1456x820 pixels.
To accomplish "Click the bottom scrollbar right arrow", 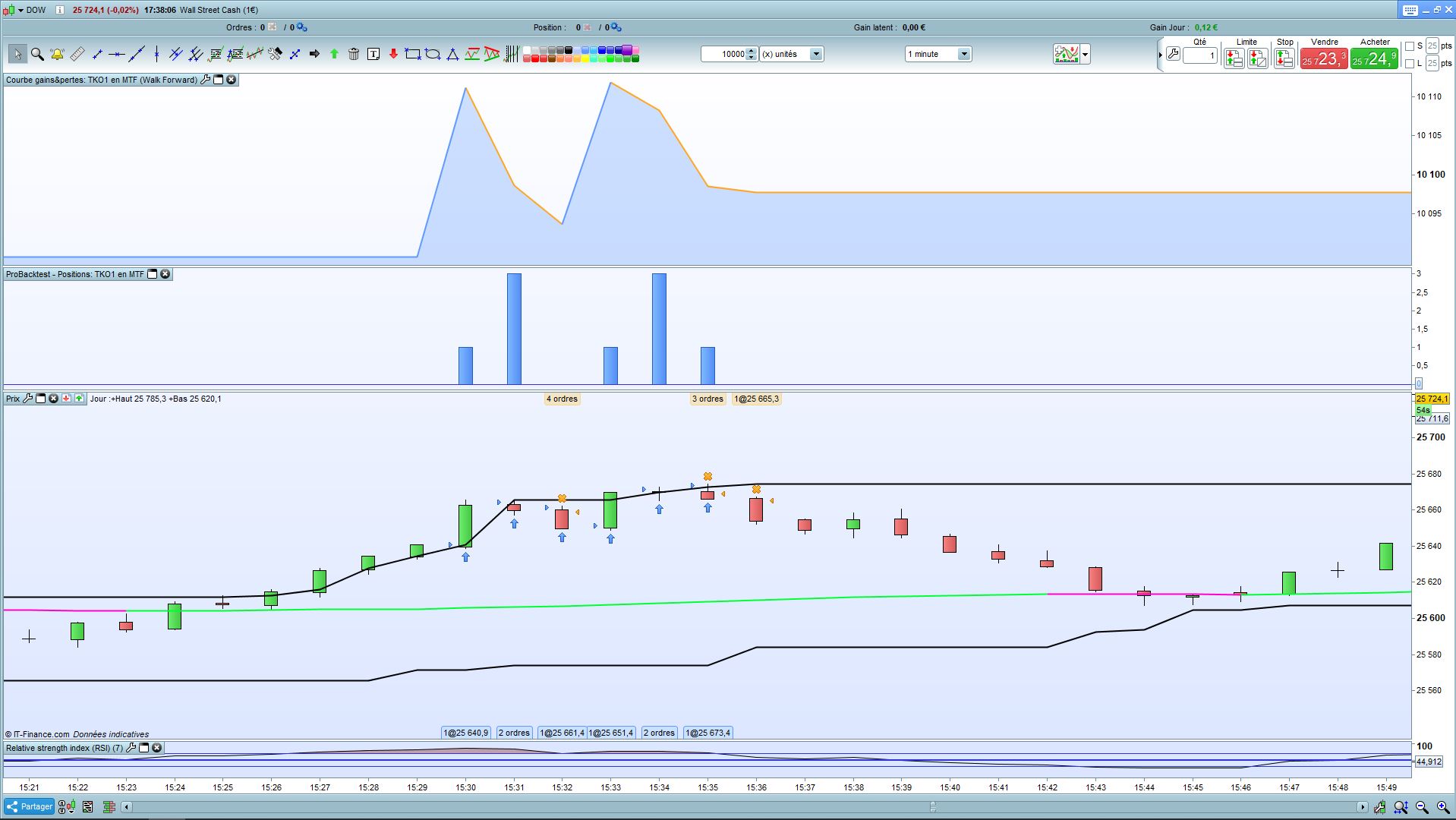I will [1362, 807].
